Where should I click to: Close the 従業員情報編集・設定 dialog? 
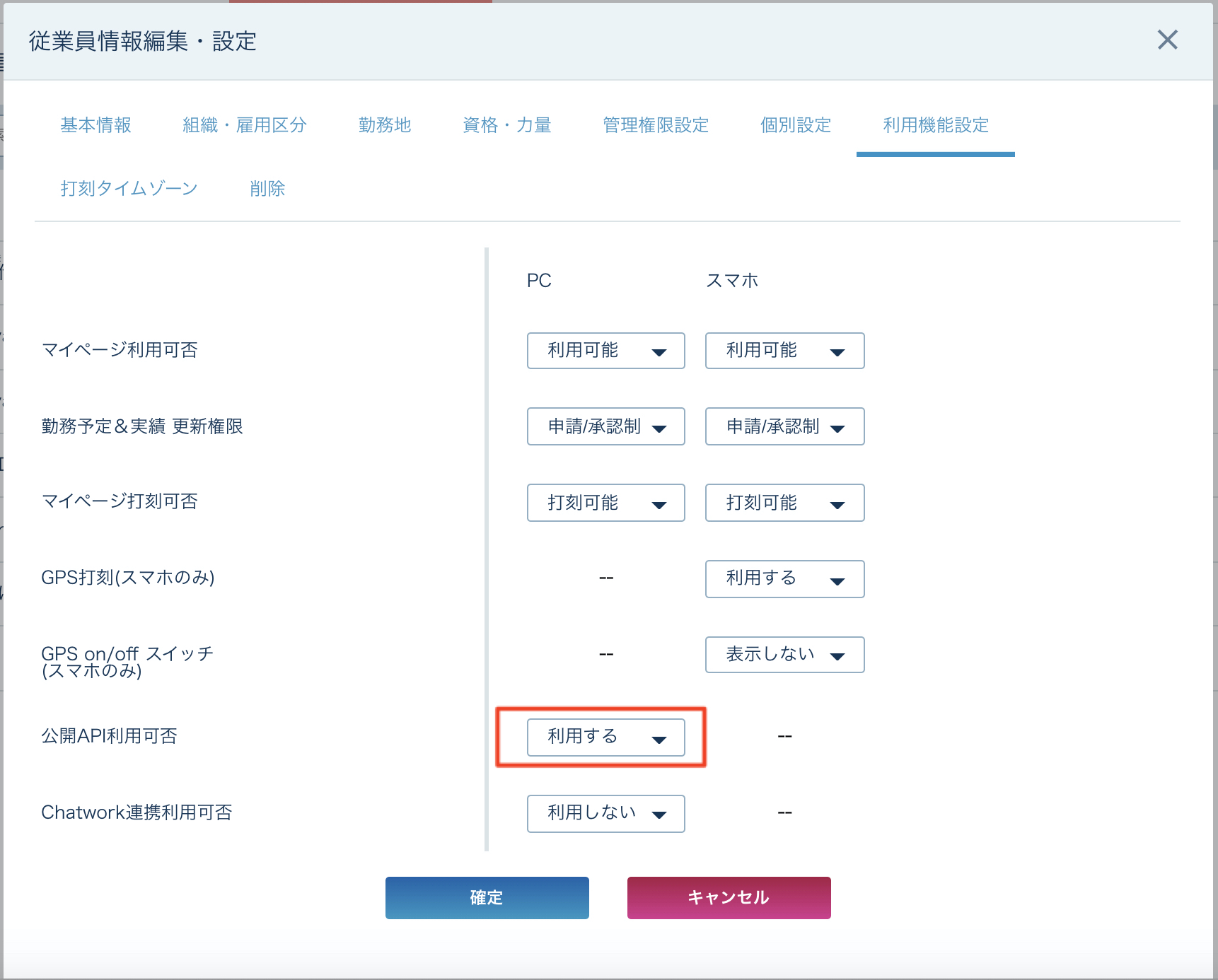[x=1167, y=40]
